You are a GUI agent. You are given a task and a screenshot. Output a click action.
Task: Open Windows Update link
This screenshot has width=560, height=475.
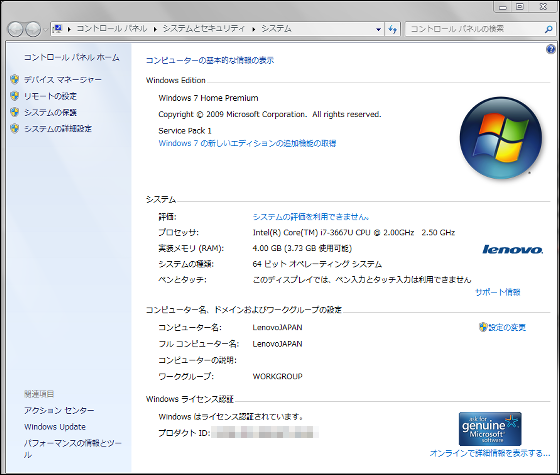(55, 427)
